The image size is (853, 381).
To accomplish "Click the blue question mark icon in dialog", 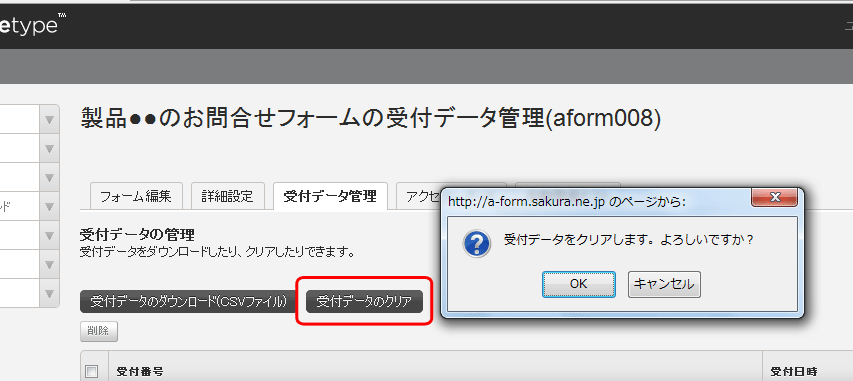I will point(477,243).
